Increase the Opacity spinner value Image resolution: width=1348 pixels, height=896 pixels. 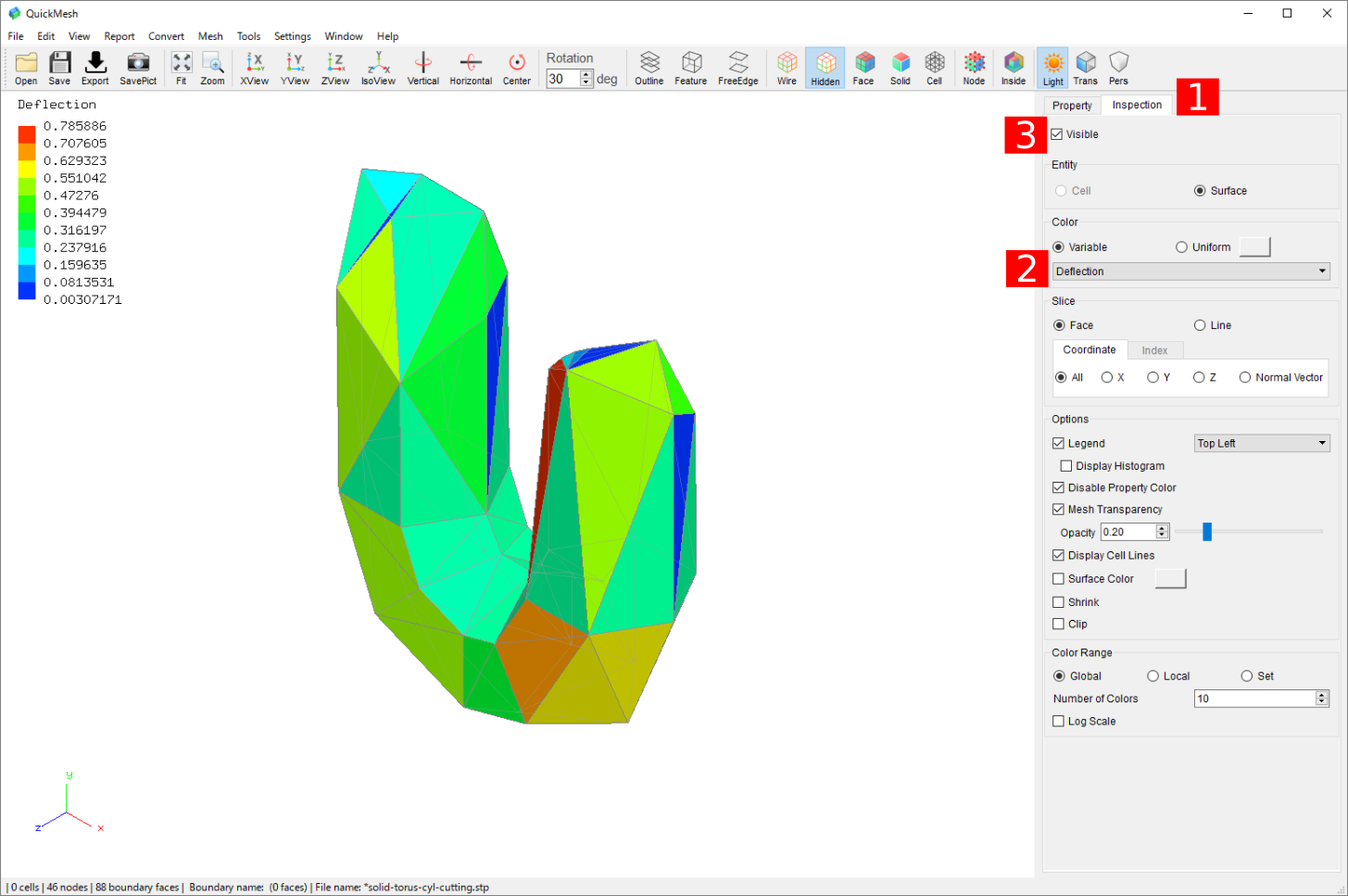1163,528
